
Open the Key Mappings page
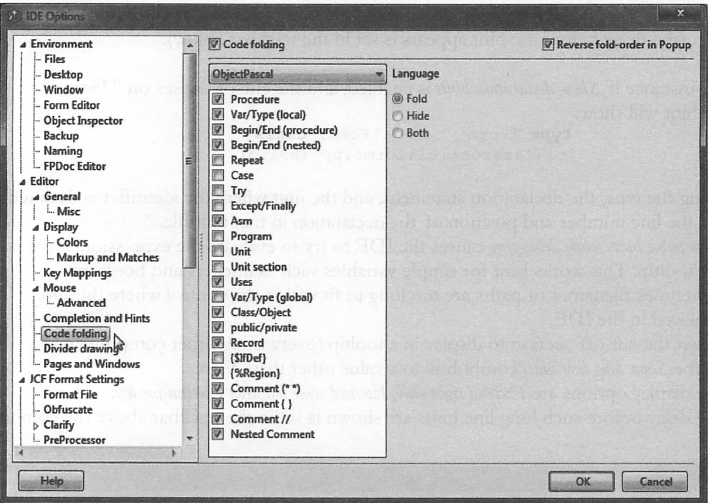[x=79, y=273]
